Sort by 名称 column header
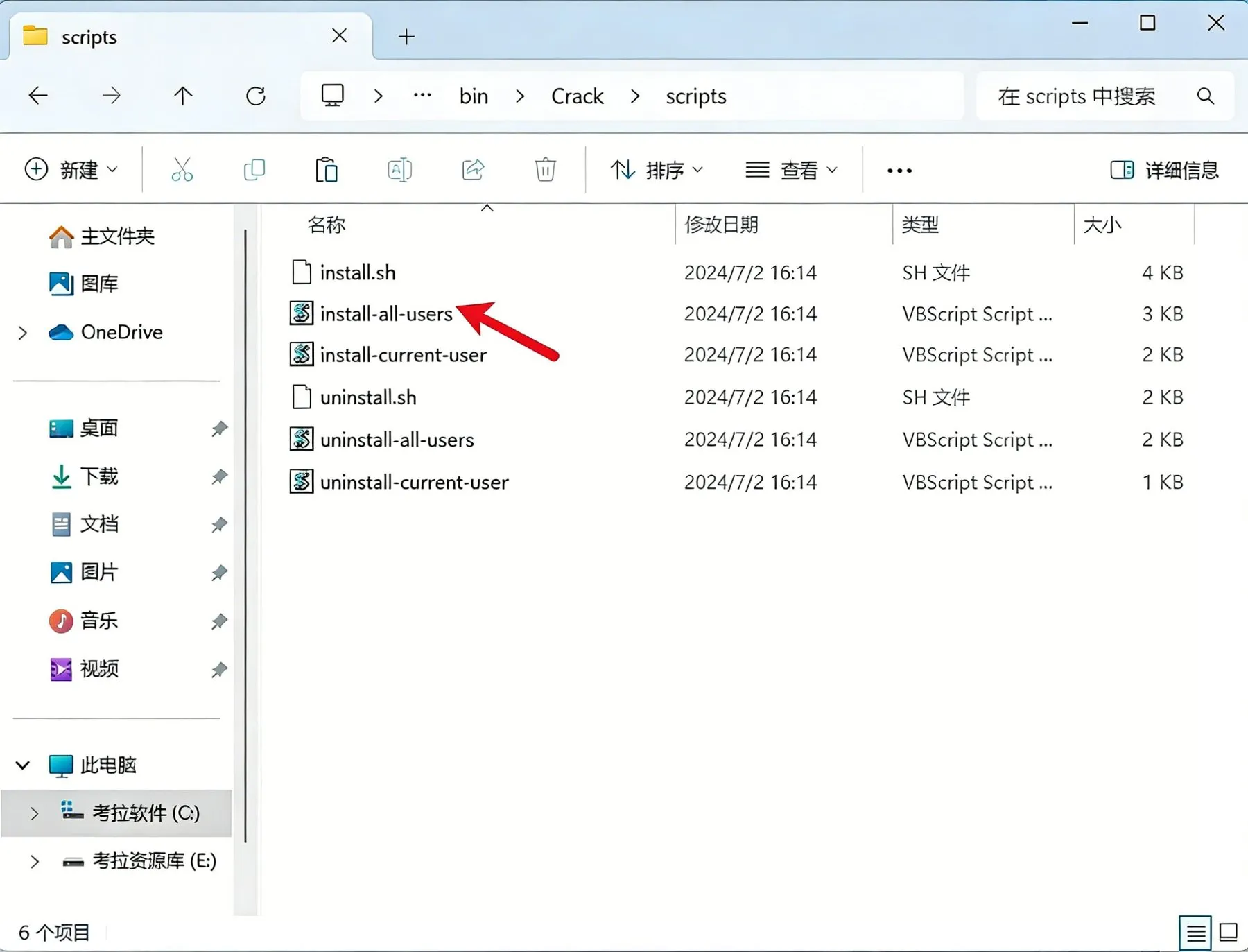1248x952 pixels. pos(468,225)
